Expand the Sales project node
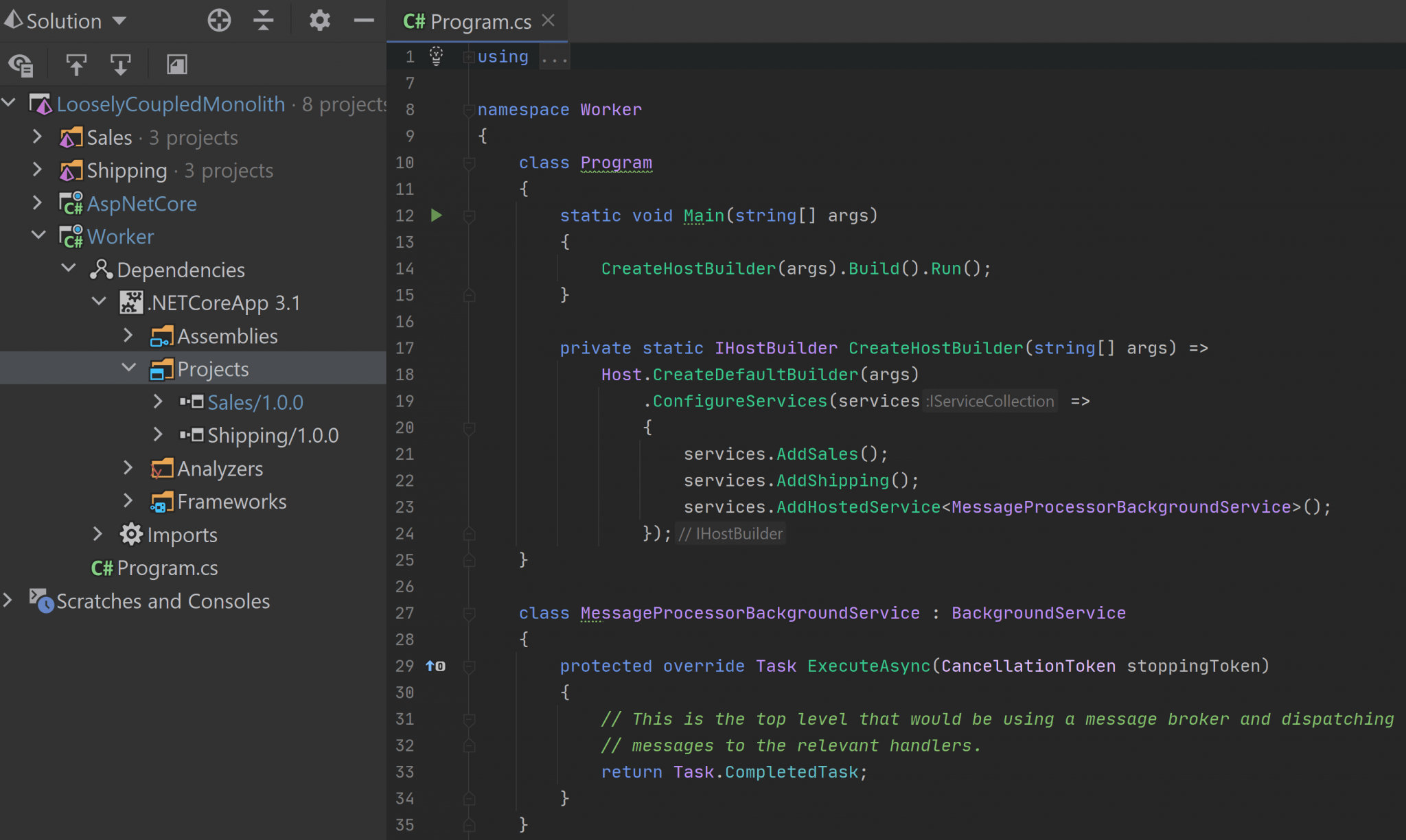The height and width of the screenshot is (840, 1406). point(38,137)
